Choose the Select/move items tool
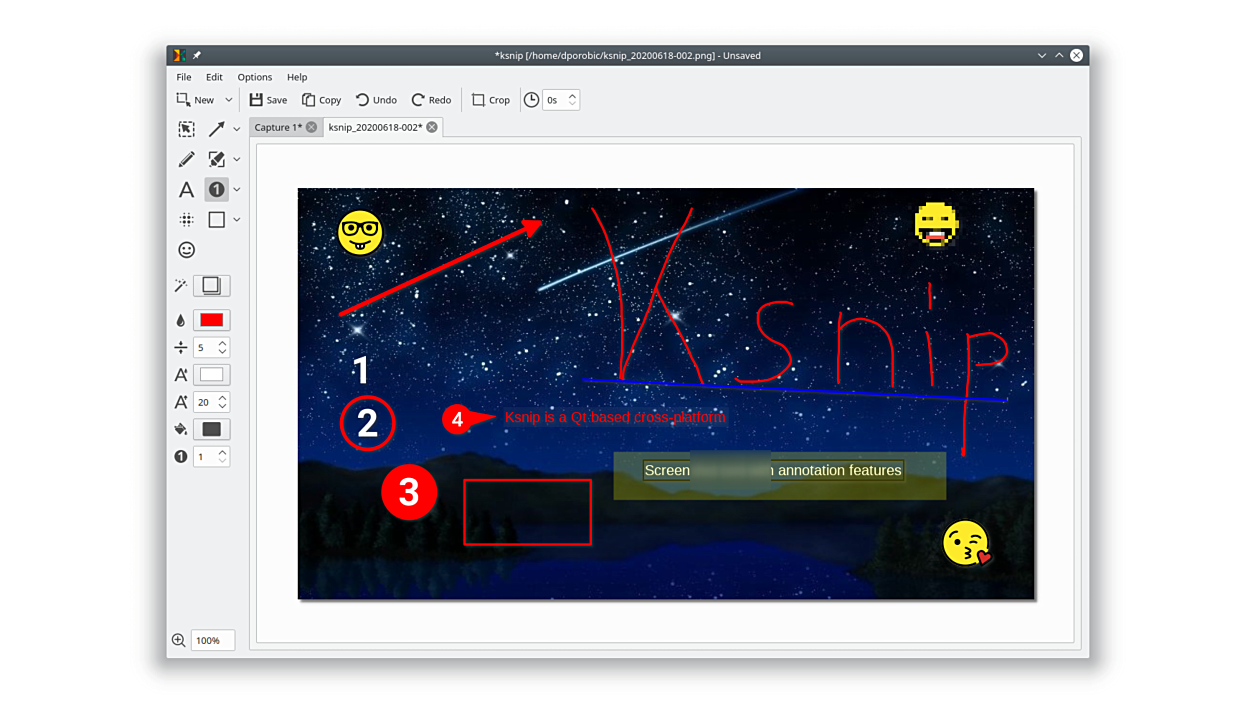The height and width of the screenshot is (702, 1248). (186, 129)
